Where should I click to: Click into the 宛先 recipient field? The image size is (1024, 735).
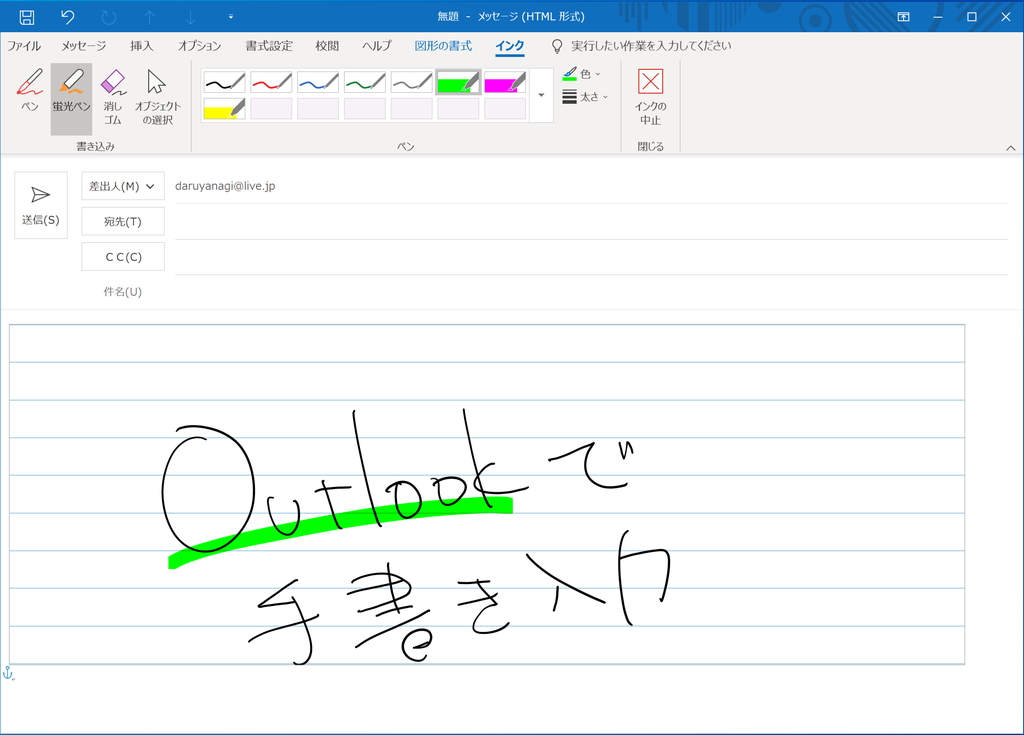tap(591, 222)
